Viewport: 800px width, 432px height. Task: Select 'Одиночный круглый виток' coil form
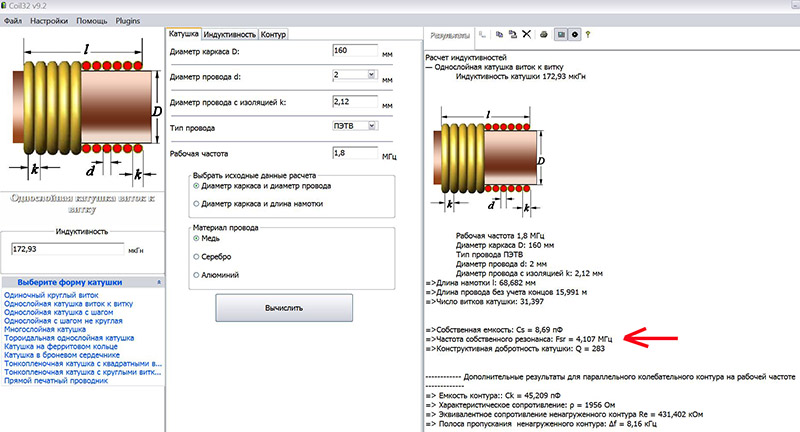click(x=51, y=295)
